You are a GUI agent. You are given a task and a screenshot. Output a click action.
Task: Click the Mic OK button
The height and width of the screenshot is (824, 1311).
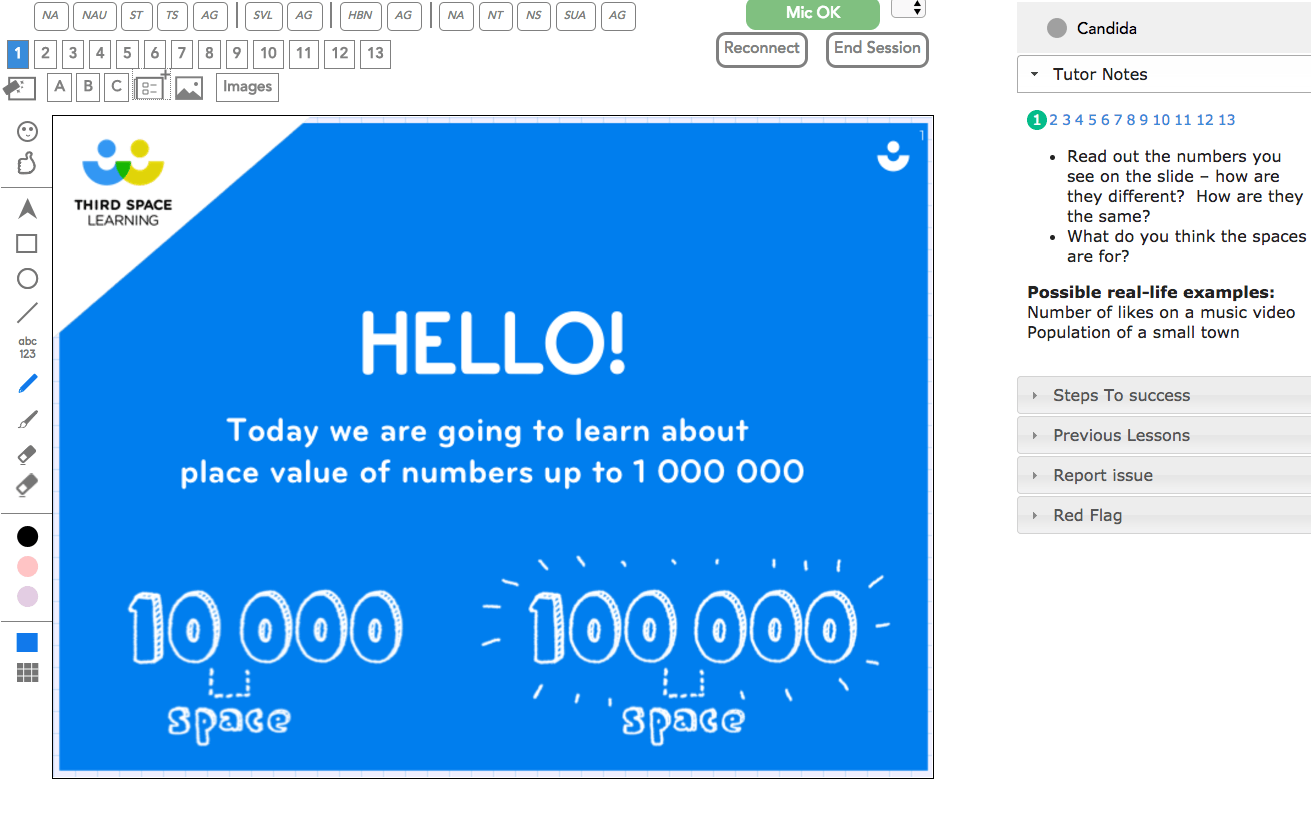tap(813, 13)
